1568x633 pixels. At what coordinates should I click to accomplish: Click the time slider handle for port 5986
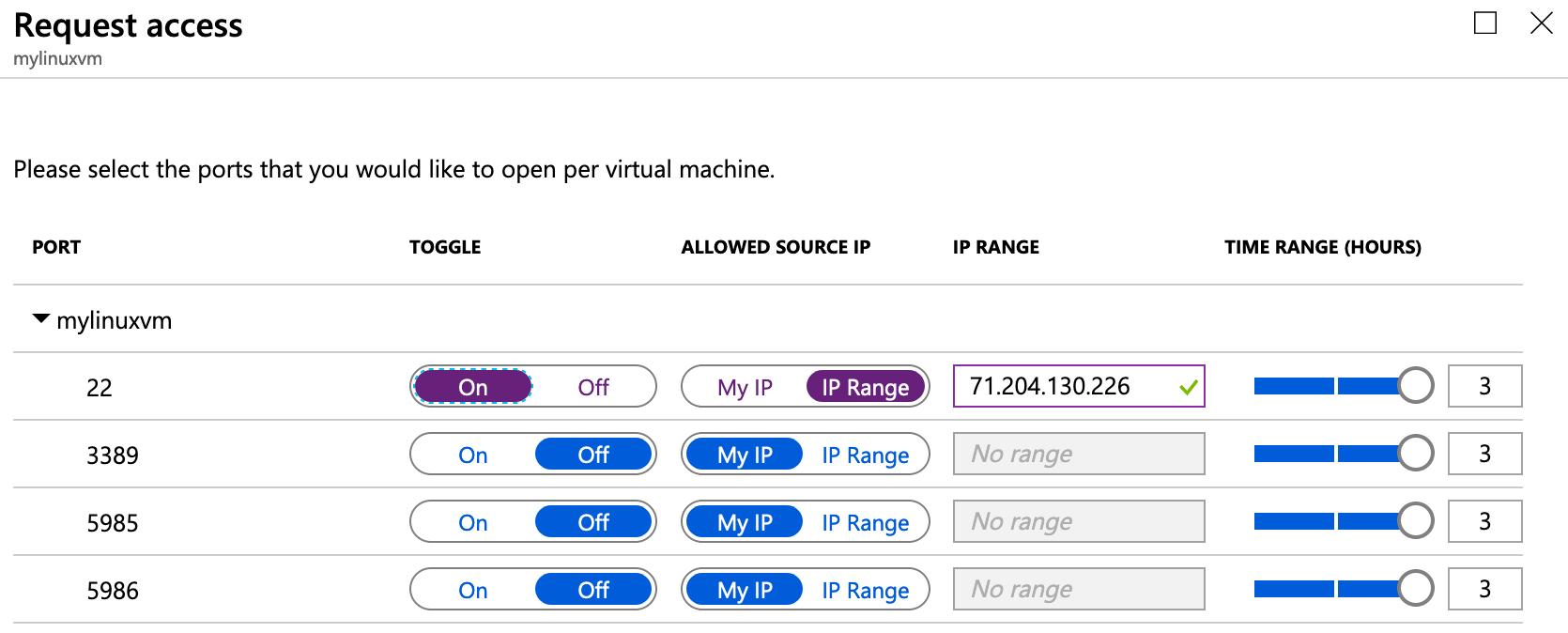coord(1416,588)
